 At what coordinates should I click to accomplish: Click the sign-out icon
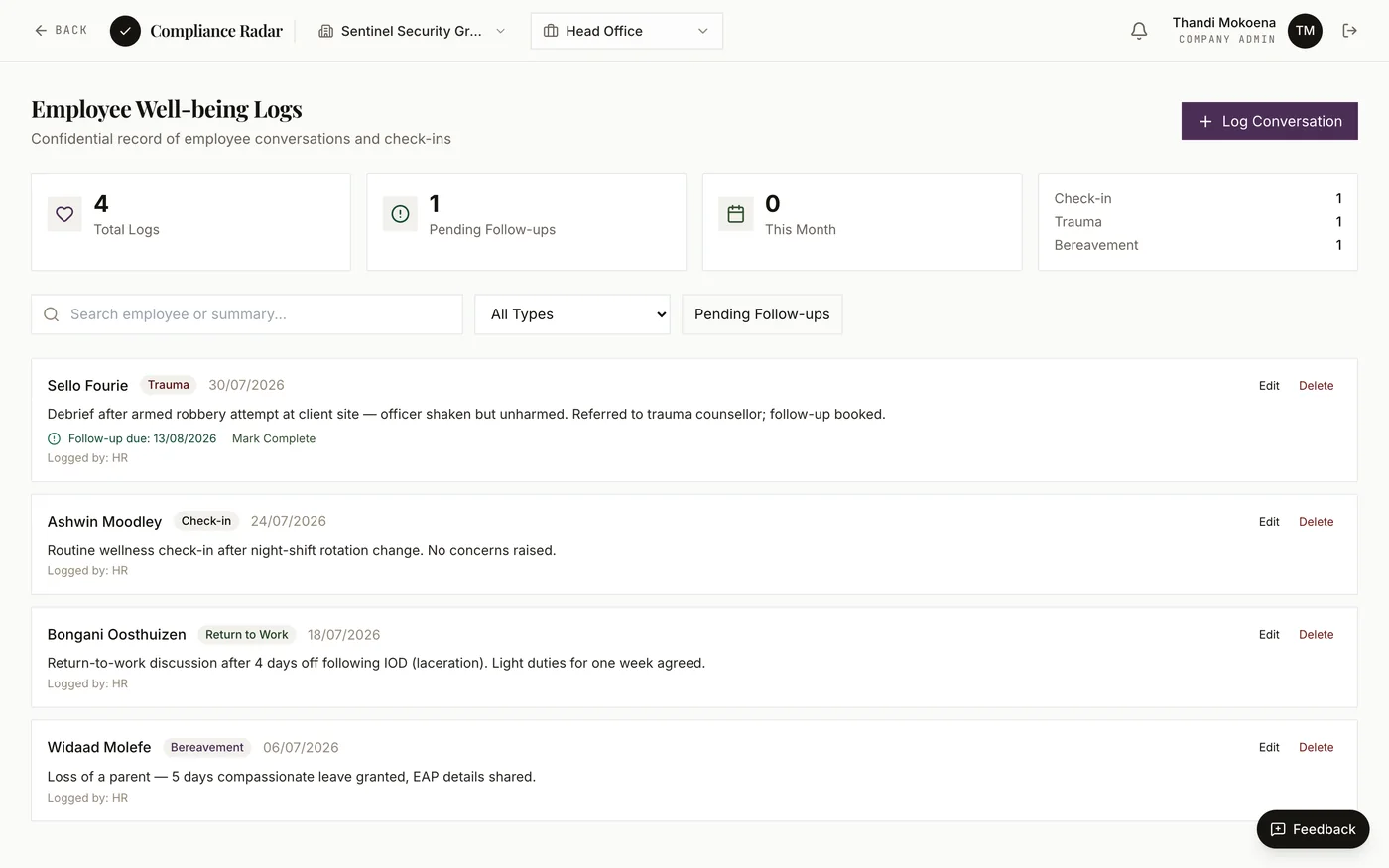tap(1349, 31)
